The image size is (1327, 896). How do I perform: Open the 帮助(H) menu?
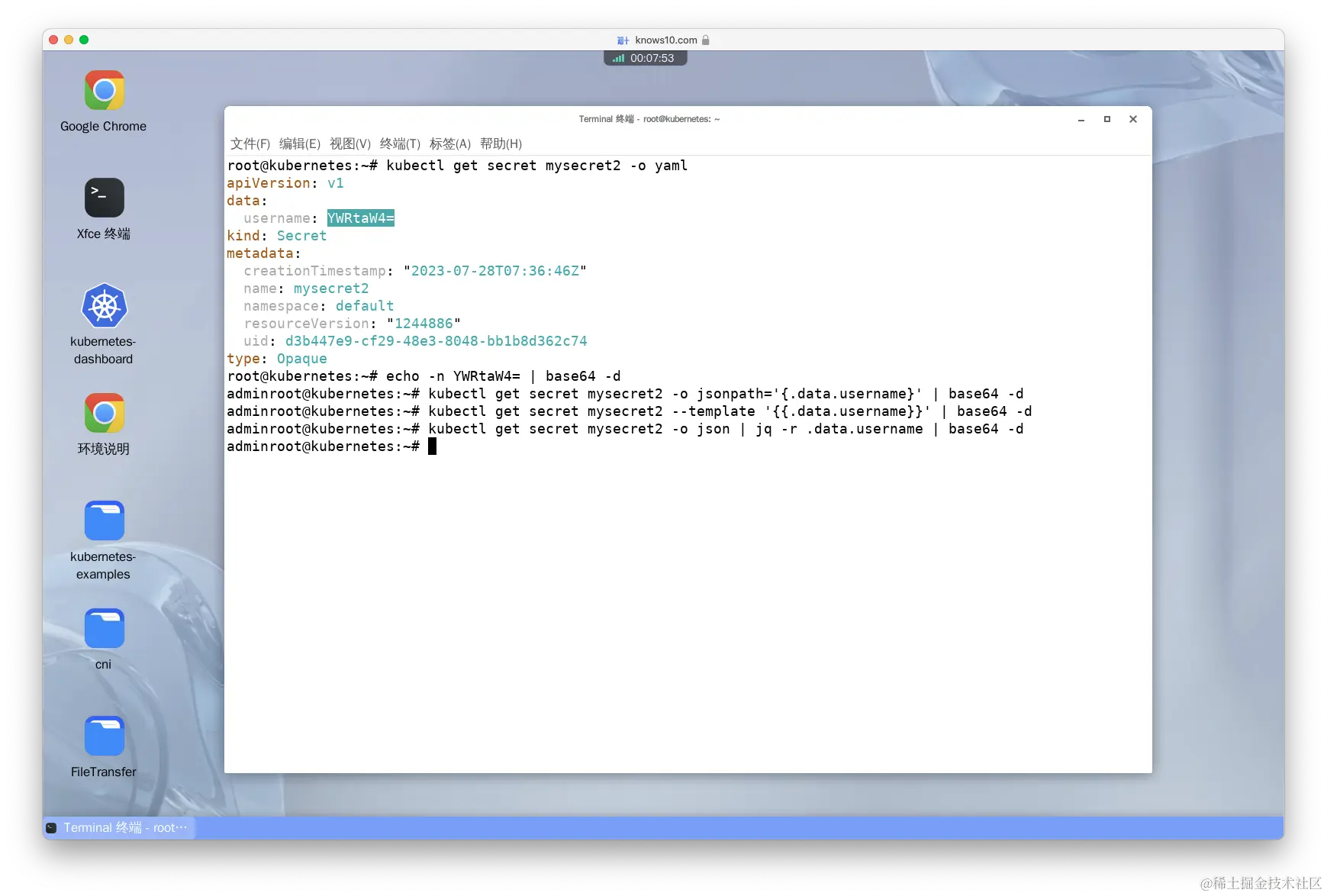501,143
